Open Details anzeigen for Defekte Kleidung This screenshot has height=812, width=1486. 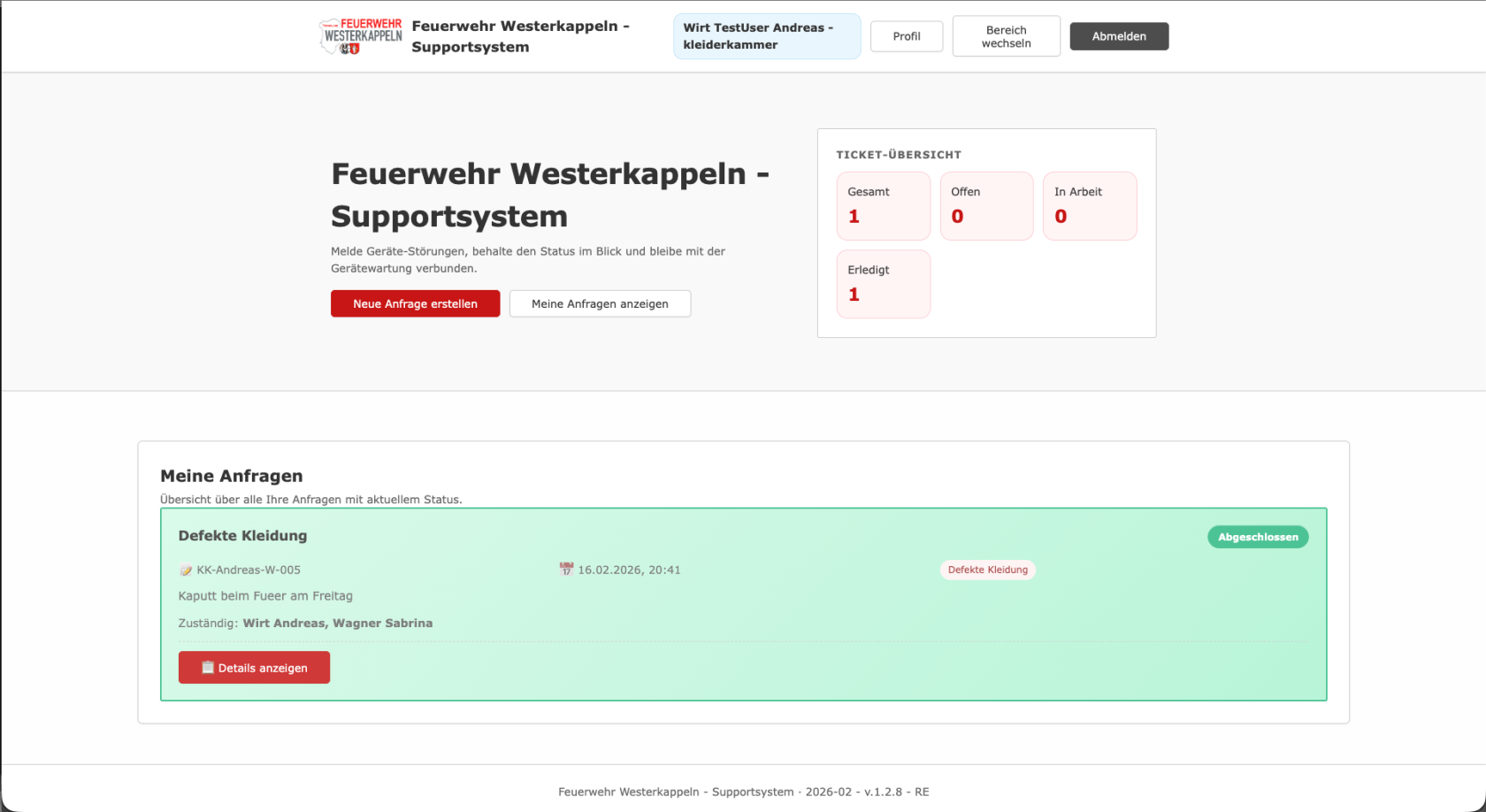(254, 667)
